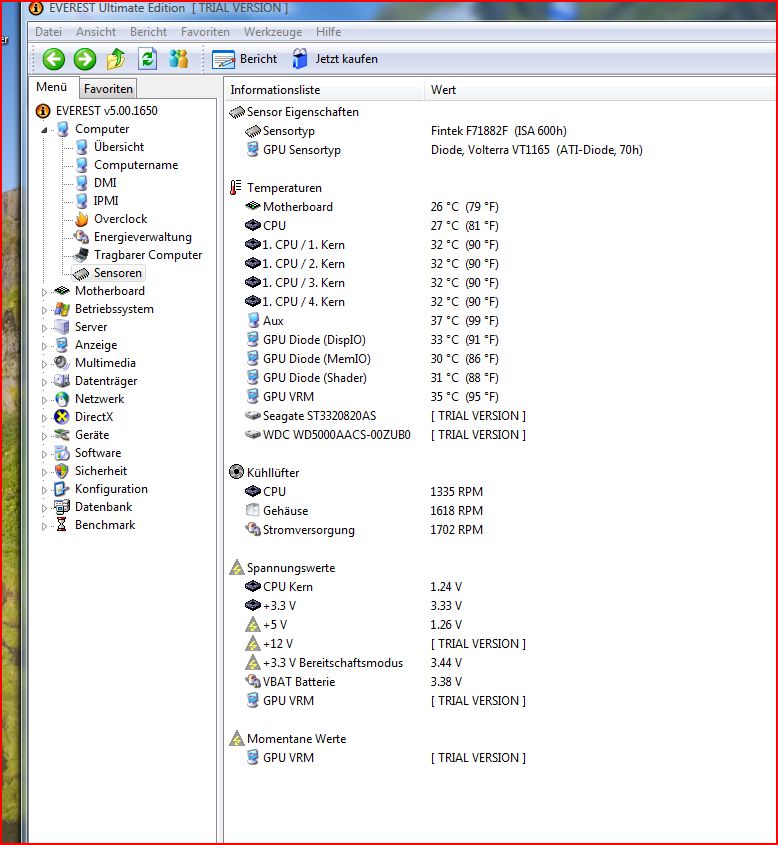Select DMI in the tree
Viewport: 778px width, 845px height.
(x=105, y=183)
